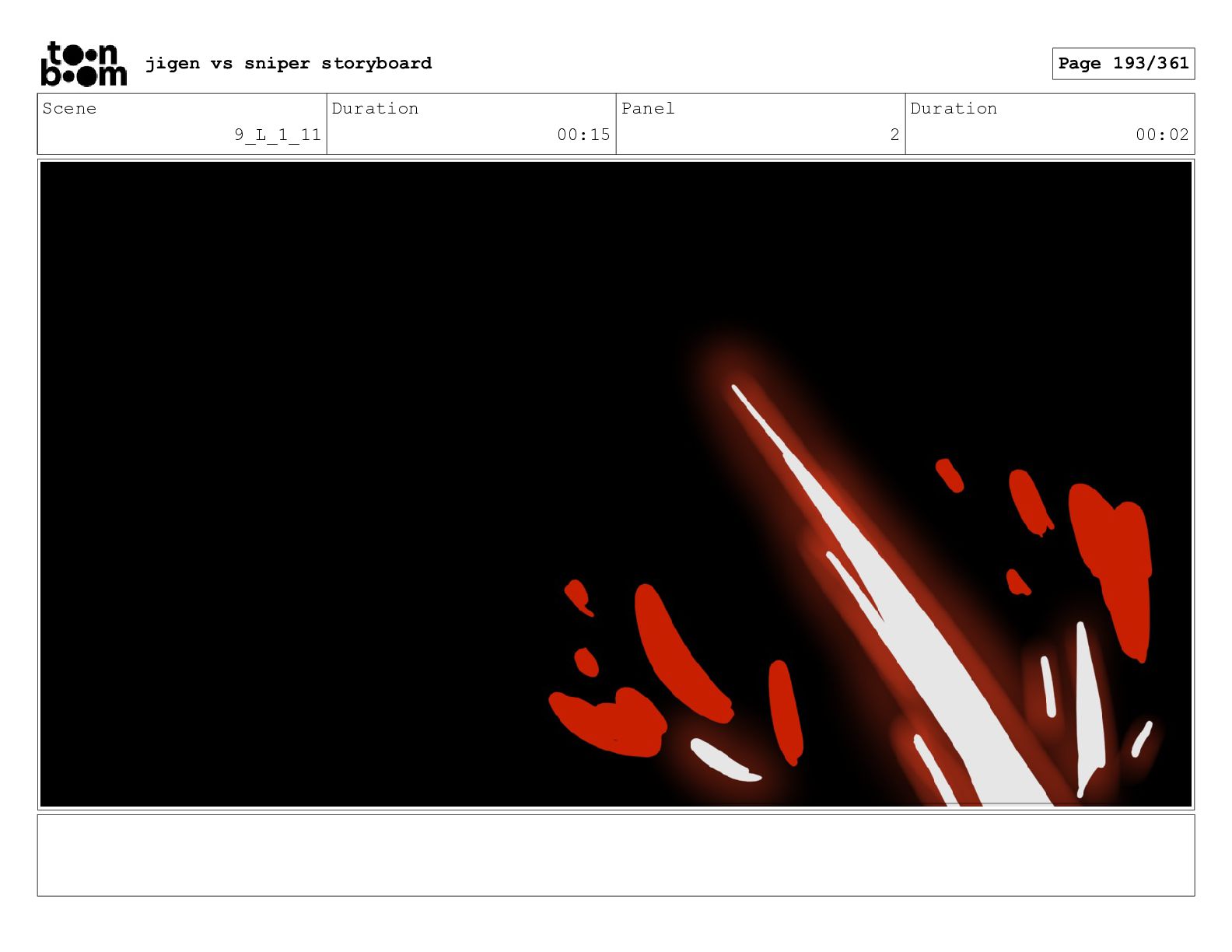Select the title 'jigen vs sniper storyboard'
Viewport: 1232px width, 952px height.
(289, 63)
